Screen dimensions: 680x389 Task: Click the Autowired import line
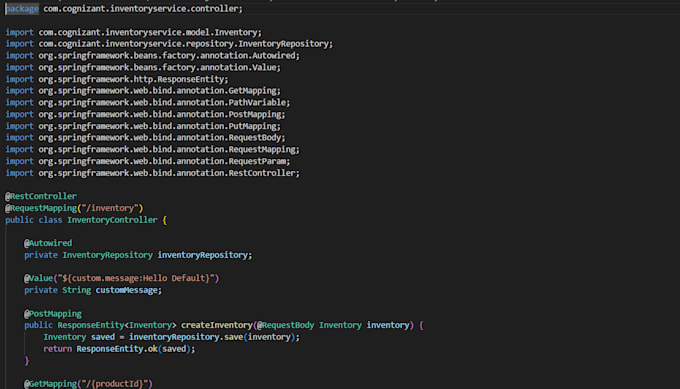point(152,56)
